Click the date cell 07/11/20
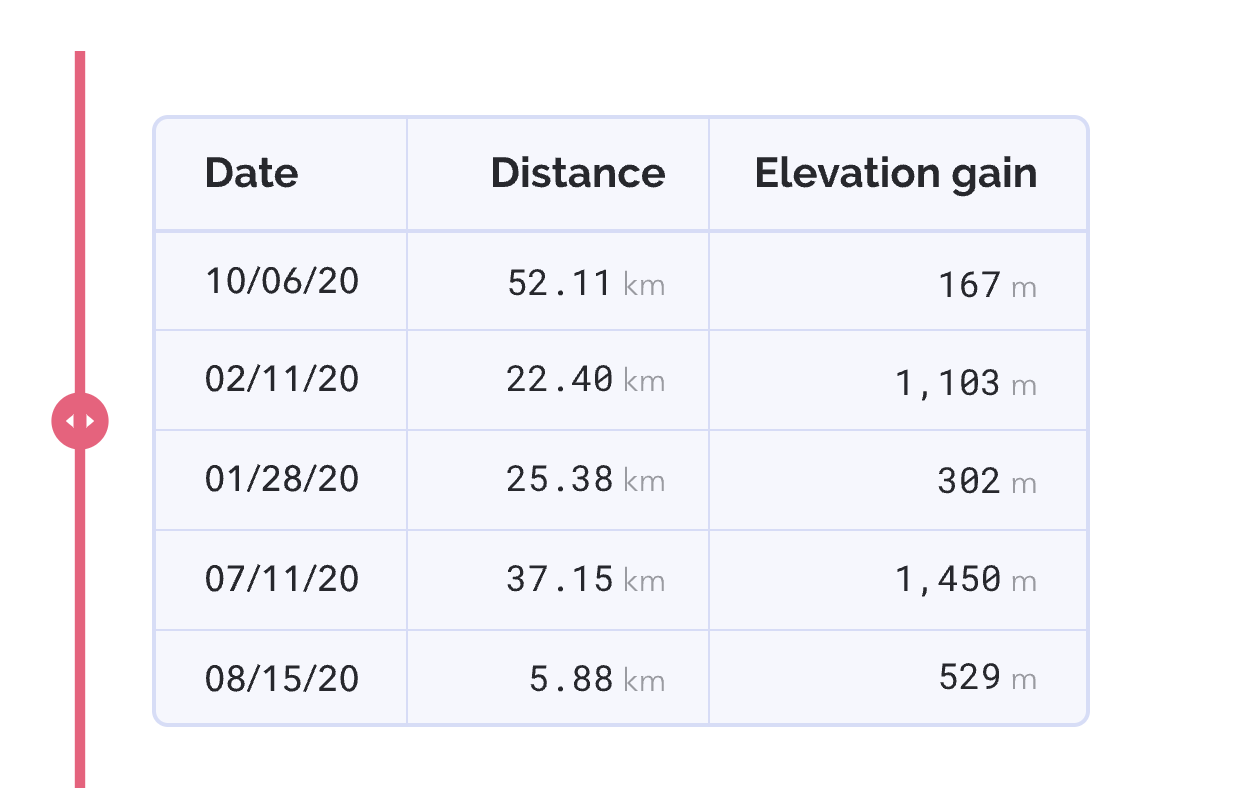The width and height of the screenshot is (1240, 788). coord(282,580)
